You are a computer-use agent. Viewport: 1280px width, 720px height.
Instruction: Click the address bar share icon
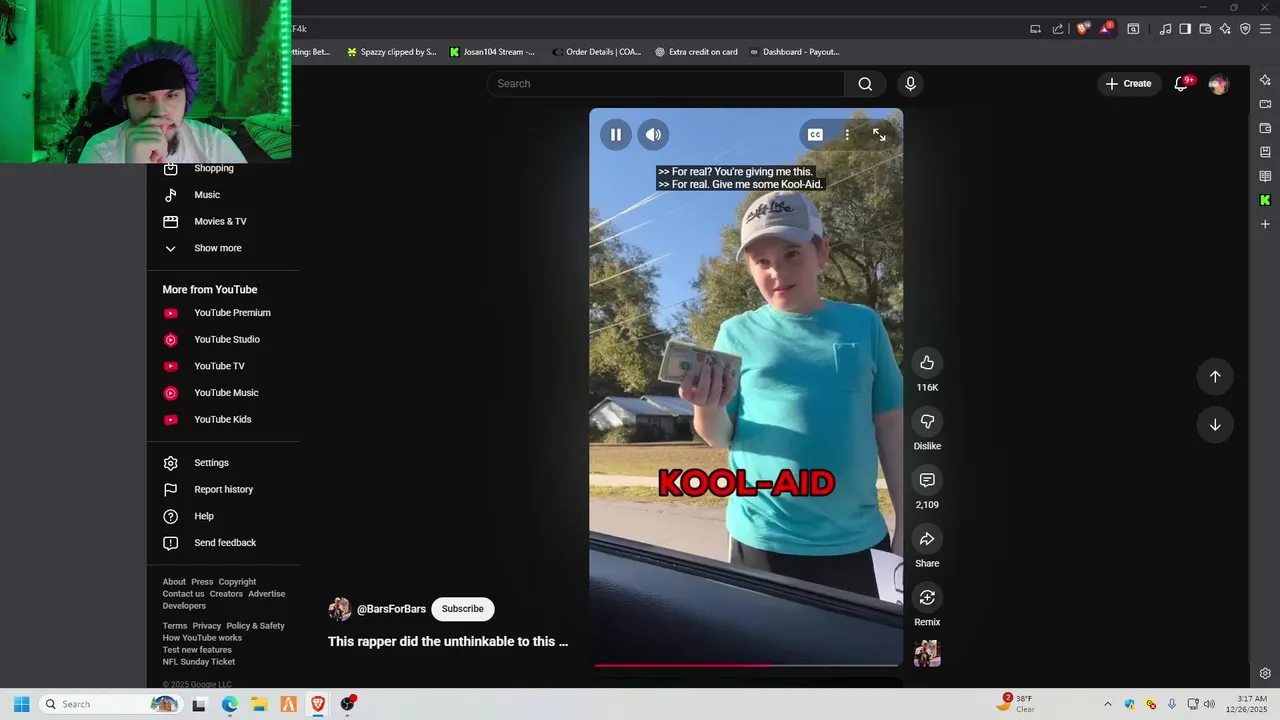pyautogui.click(x=1058, y=29)
